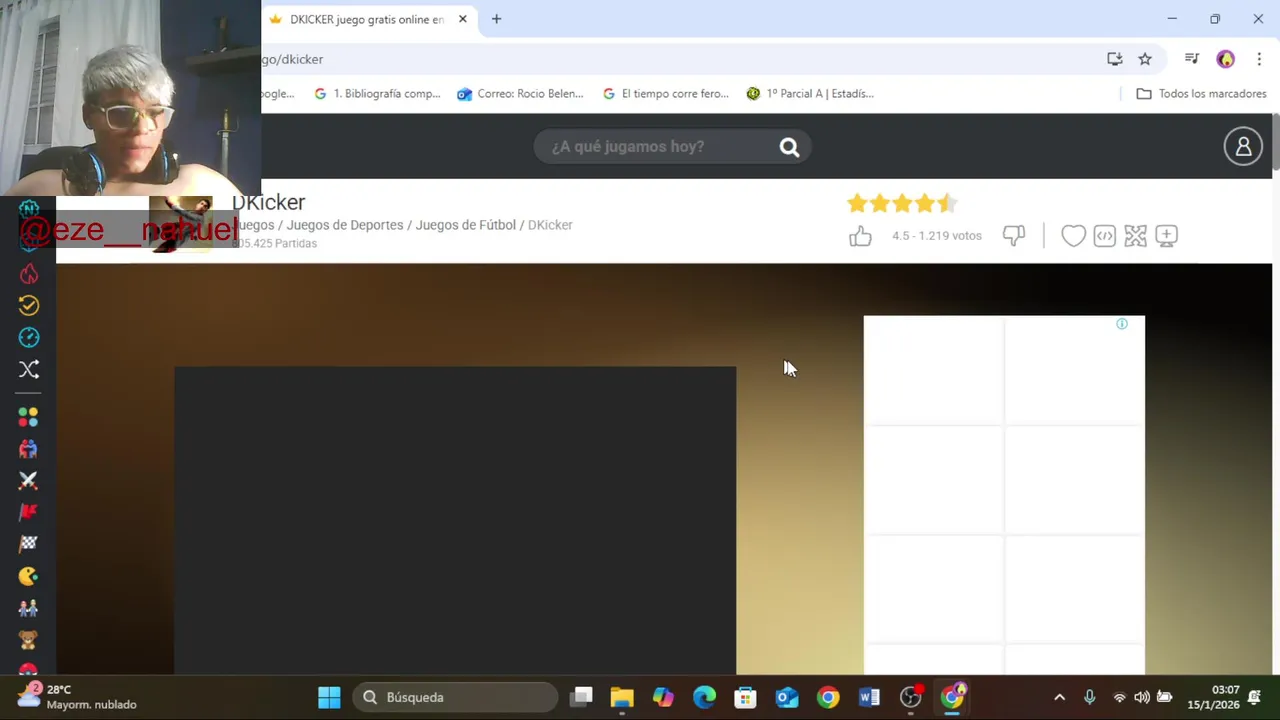Open File Explorer from taskbar
Viewport: 1280px width, 720px height.
coord(622,697)
